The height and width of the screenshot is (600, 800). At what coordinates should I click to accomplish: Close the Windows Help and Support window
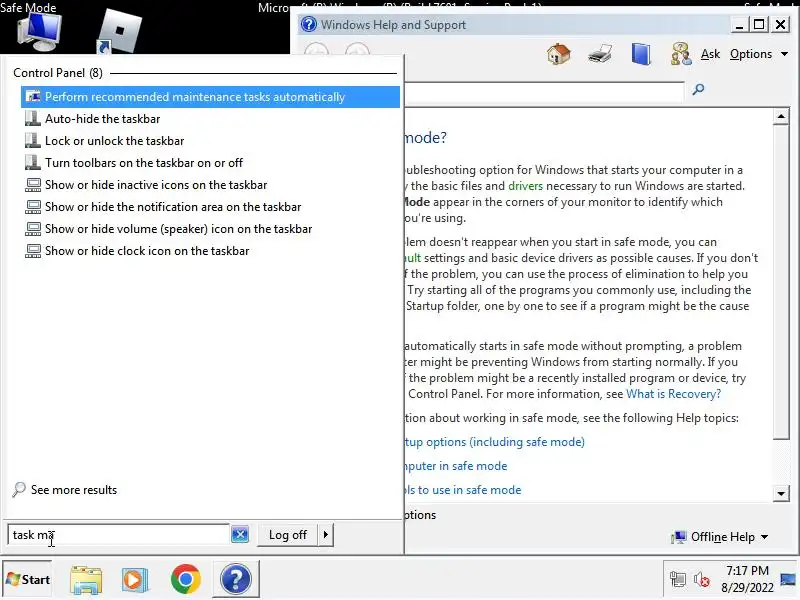(x=781, y=24)
